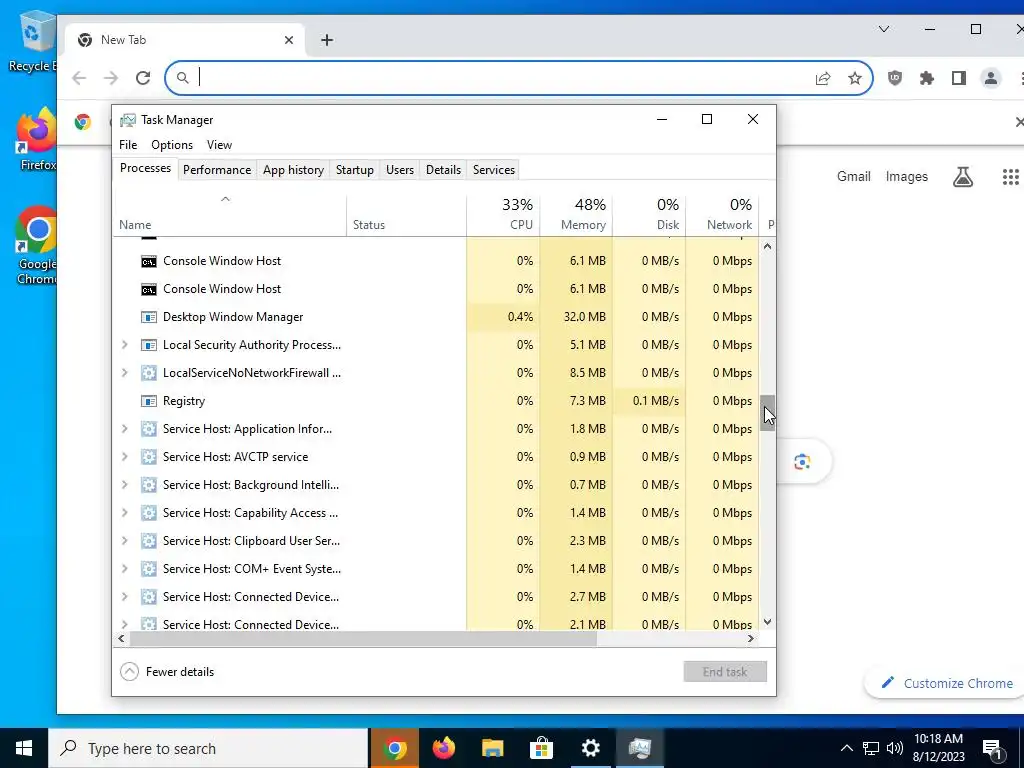The image size is (1024, 768).
Task: Bookmark this tab with the star icon
Action: tap(855, 78)
